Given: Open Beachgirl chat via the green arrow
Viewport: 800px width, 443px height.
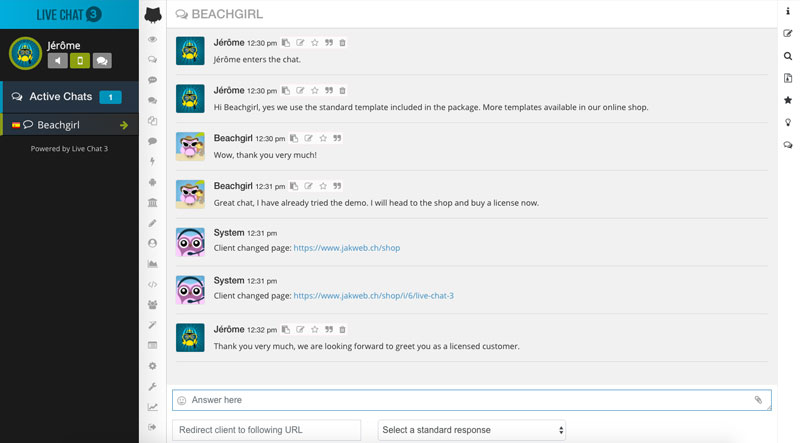Looking at the screenshot, I should pyautogui.click(x=124, y=125).
